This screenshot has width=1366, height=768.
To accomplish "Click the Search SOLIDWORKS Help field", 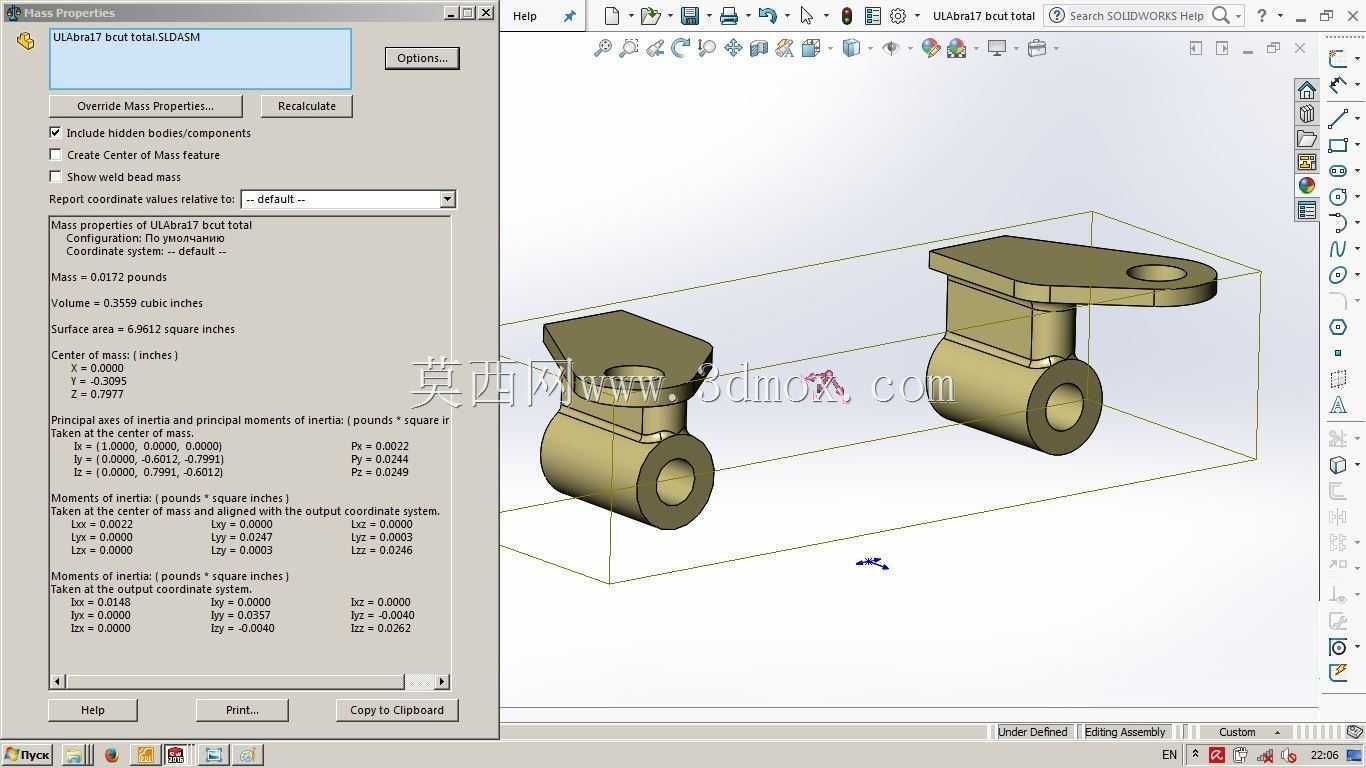I will [1136, 16].
